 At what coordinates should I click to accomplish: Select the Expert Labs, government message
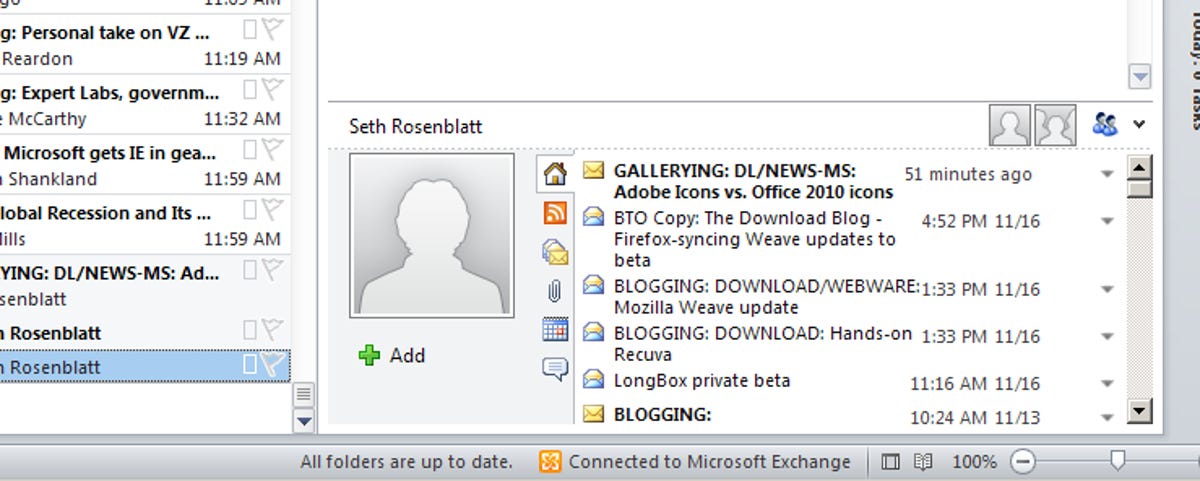tap(145, 105)
